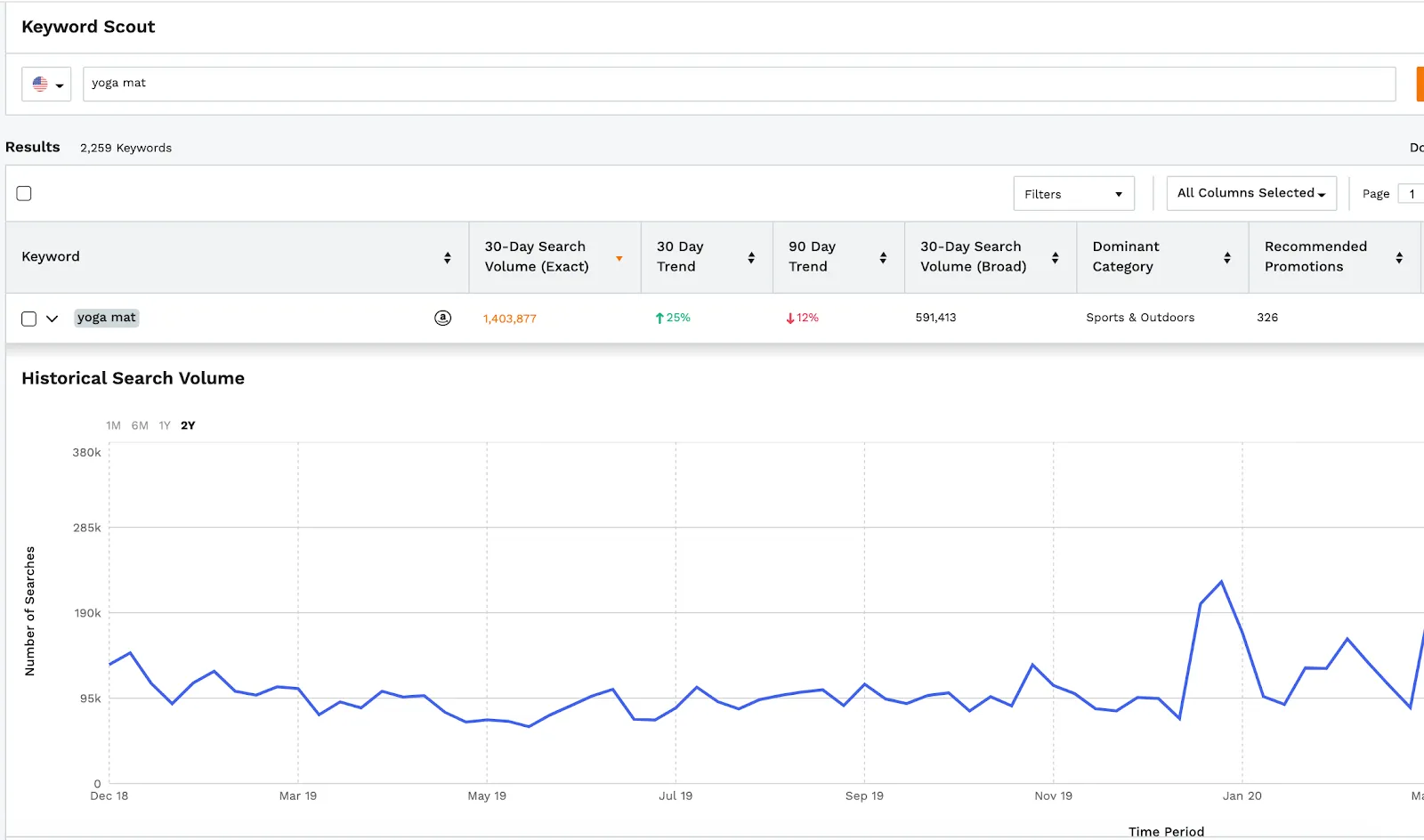Click the 25% upward trend value

pos(673,318)
